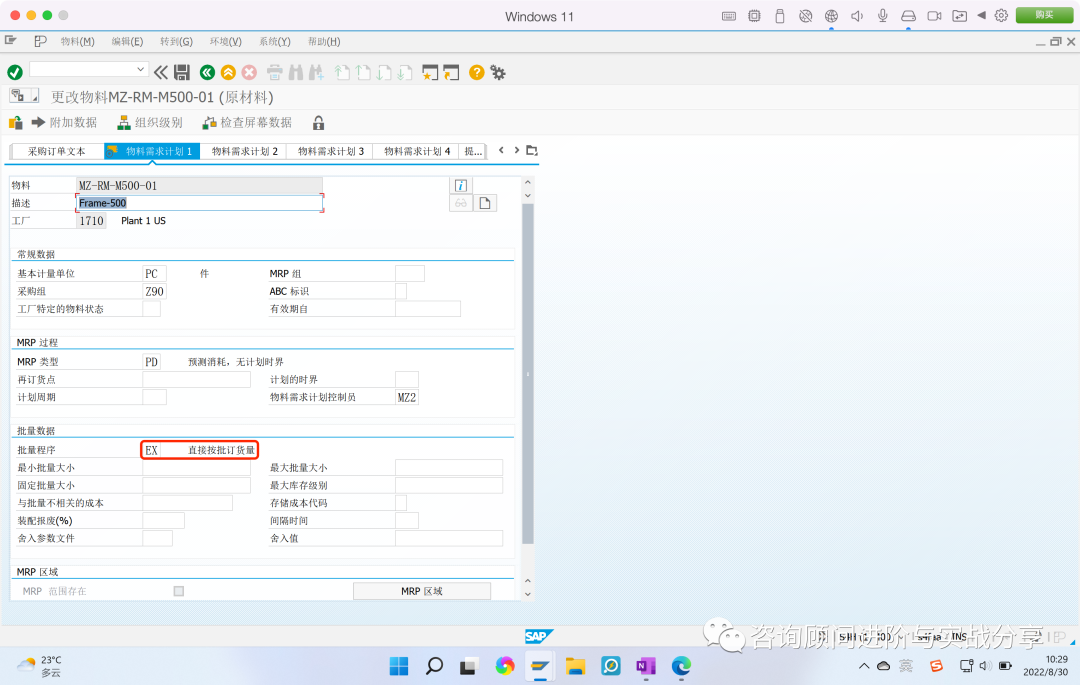Click the 批量程序 field showing EX
Screen dimensions: 1080x685
pos(152,450)
